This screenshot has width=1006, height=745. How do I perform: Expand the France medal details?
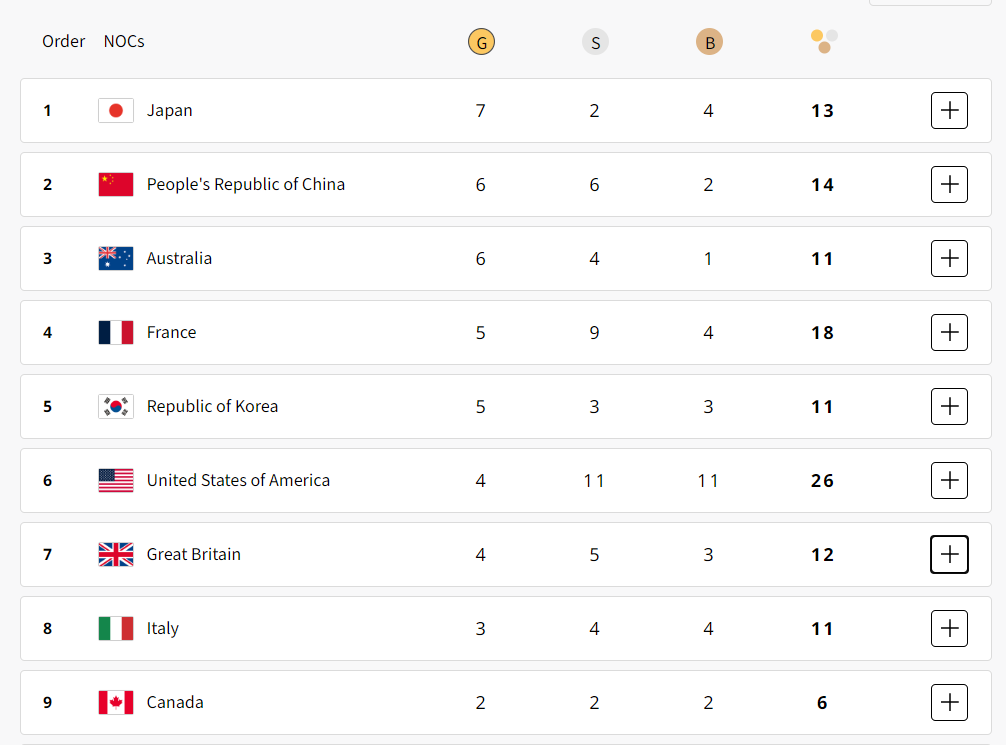point(949,332)
